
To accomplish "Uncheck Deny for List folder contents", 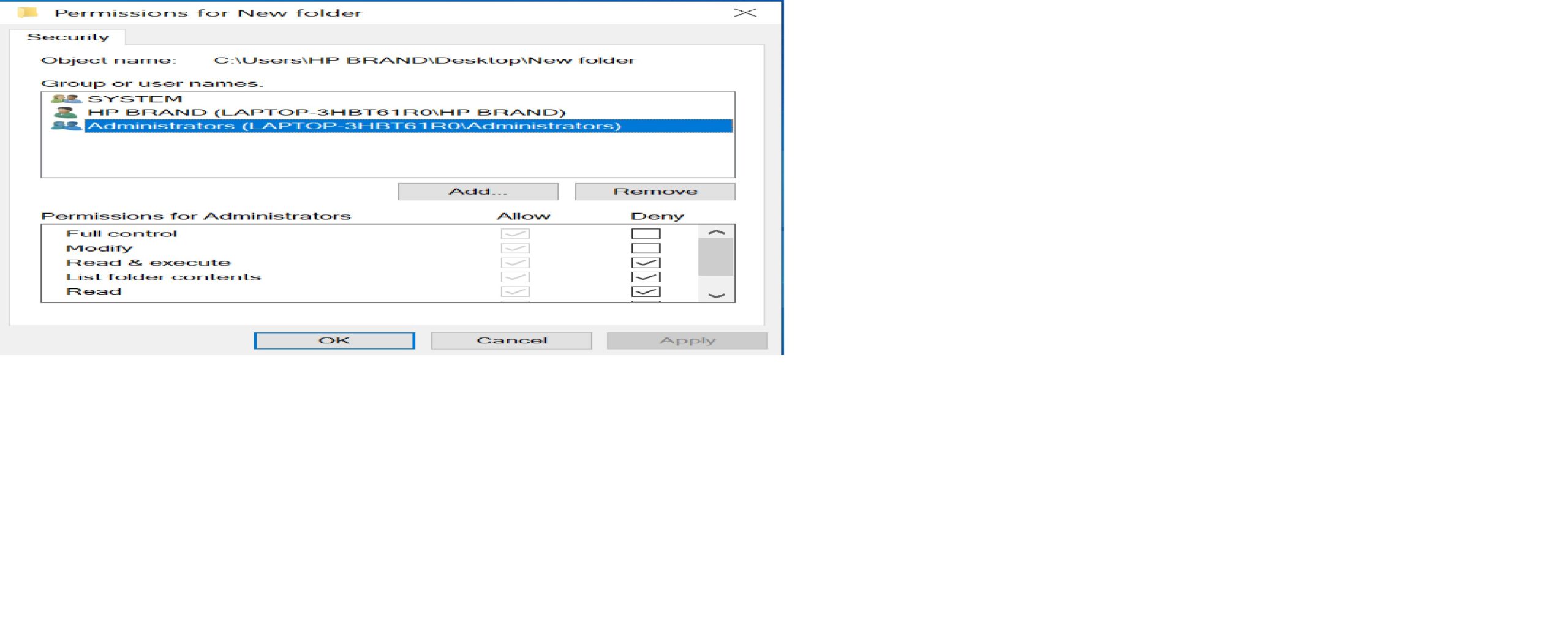I will [647, 276].
